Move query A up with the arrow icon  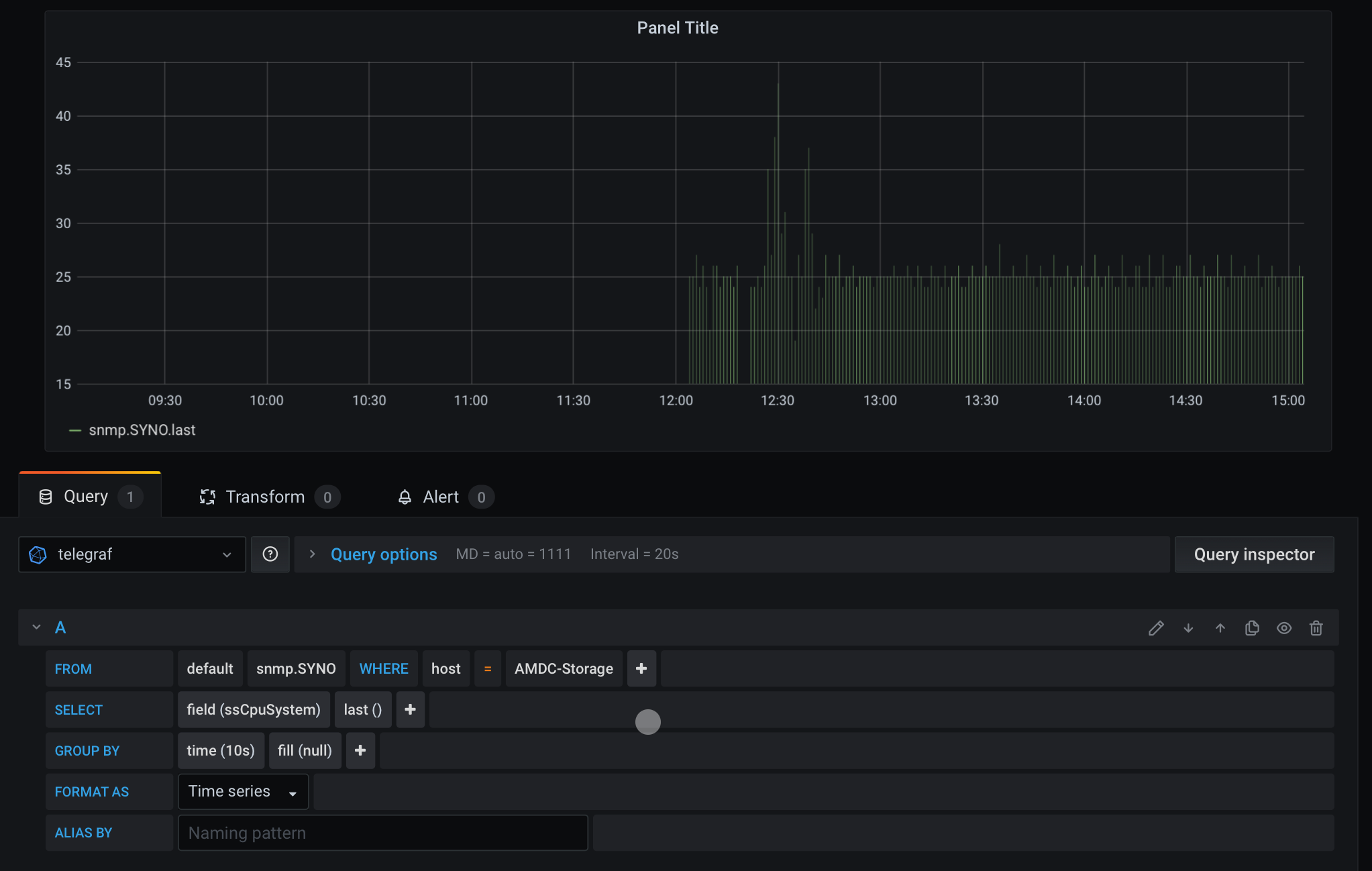(x=1220, y=628)
